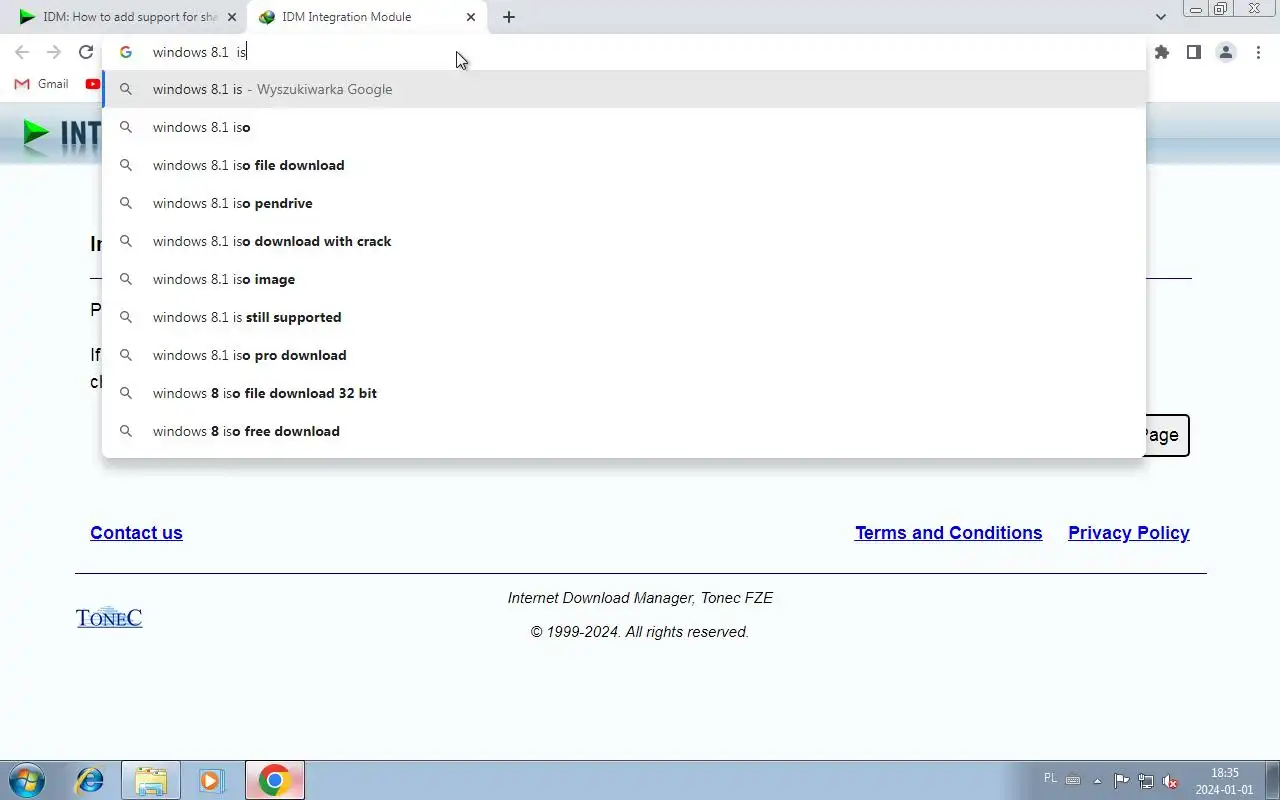This screenshot has height=800, width=1280.
Task: Open Chrome three-dot menu
Action: coord(1258,52)
